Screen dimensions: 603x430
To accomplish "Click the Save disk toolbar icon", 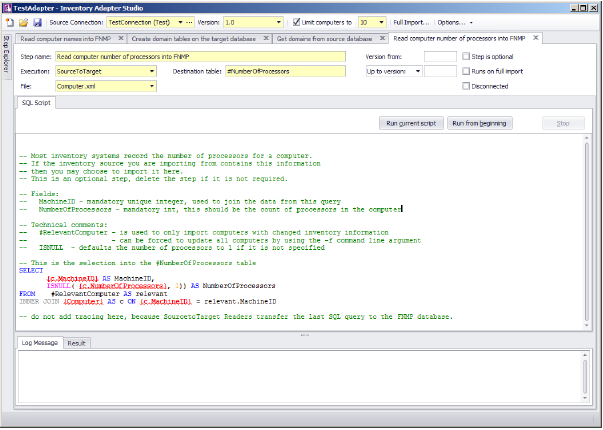I will click(x=37, y=21).
